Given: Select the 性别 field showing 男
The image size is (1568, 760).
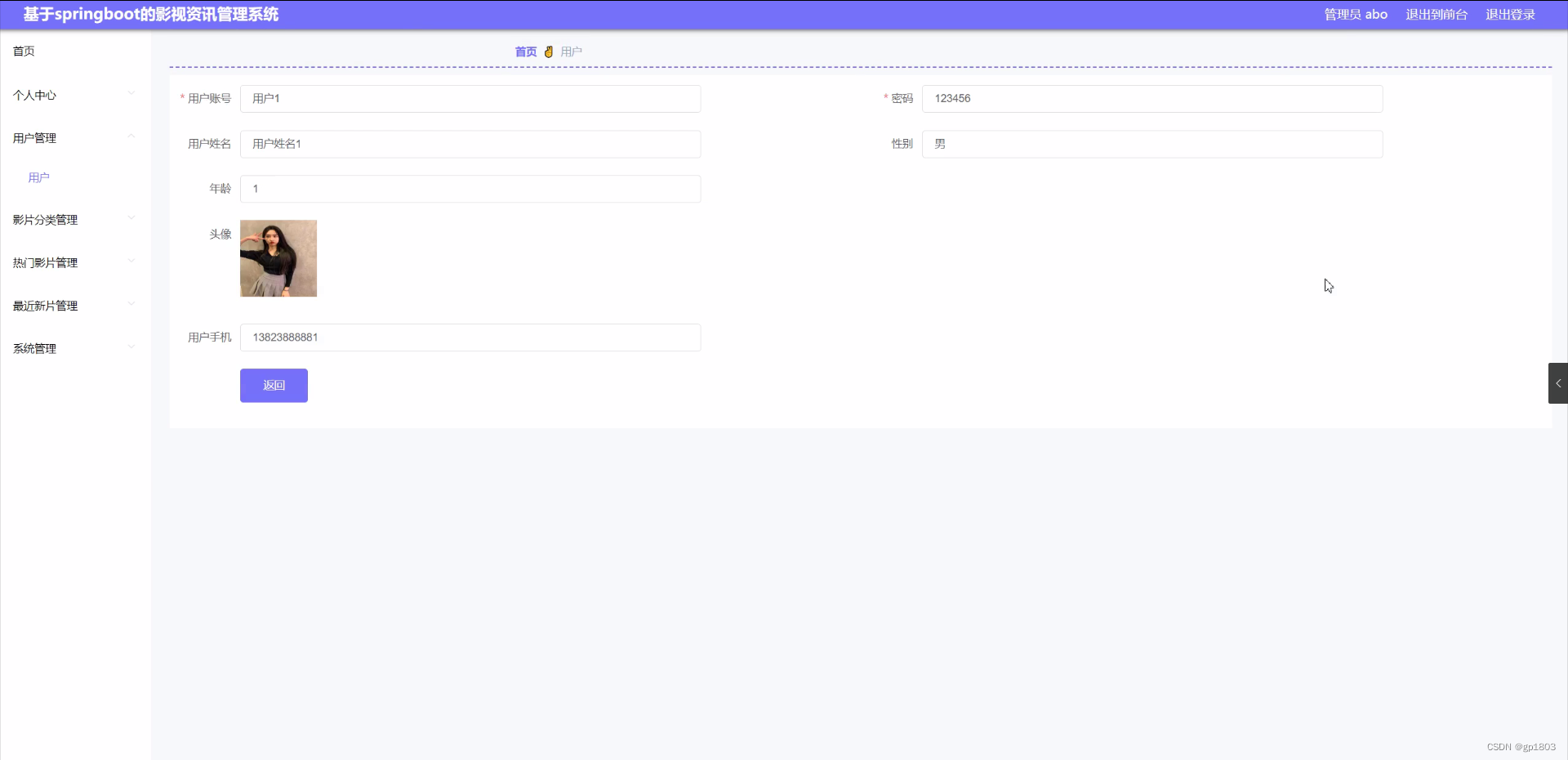Looking at the screenshot, I should [1151, 144].
